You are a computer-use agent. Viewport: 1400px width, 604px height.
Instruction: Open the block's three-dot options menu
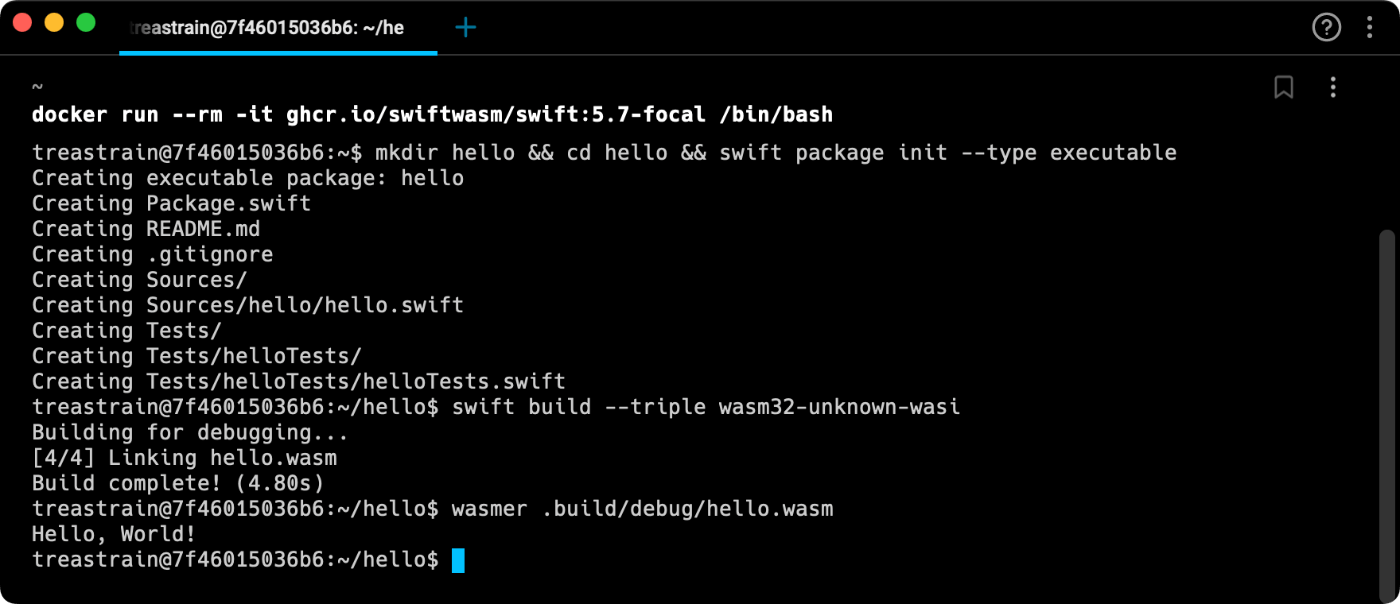(1332, 88)
